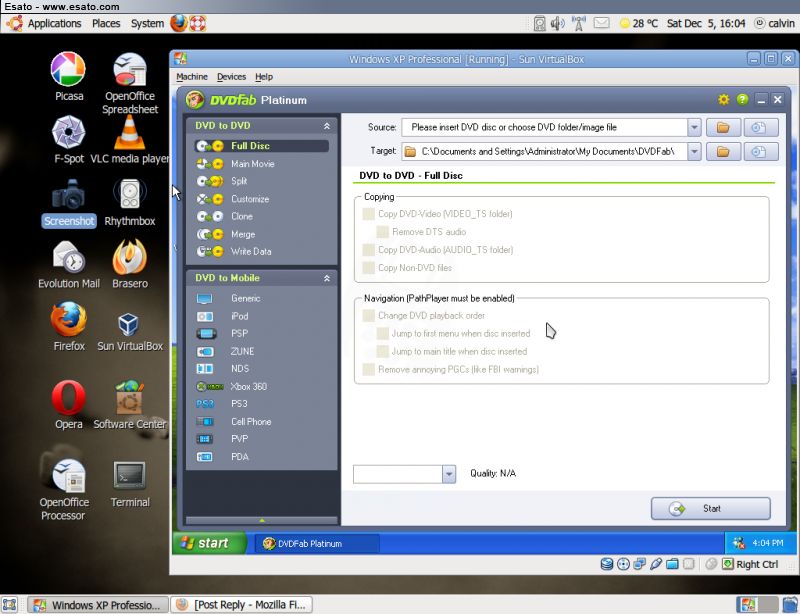Open the Applications menu
The width and height of the screenshot is (800, 614).
pyautogui.click(x=54, y=23)
